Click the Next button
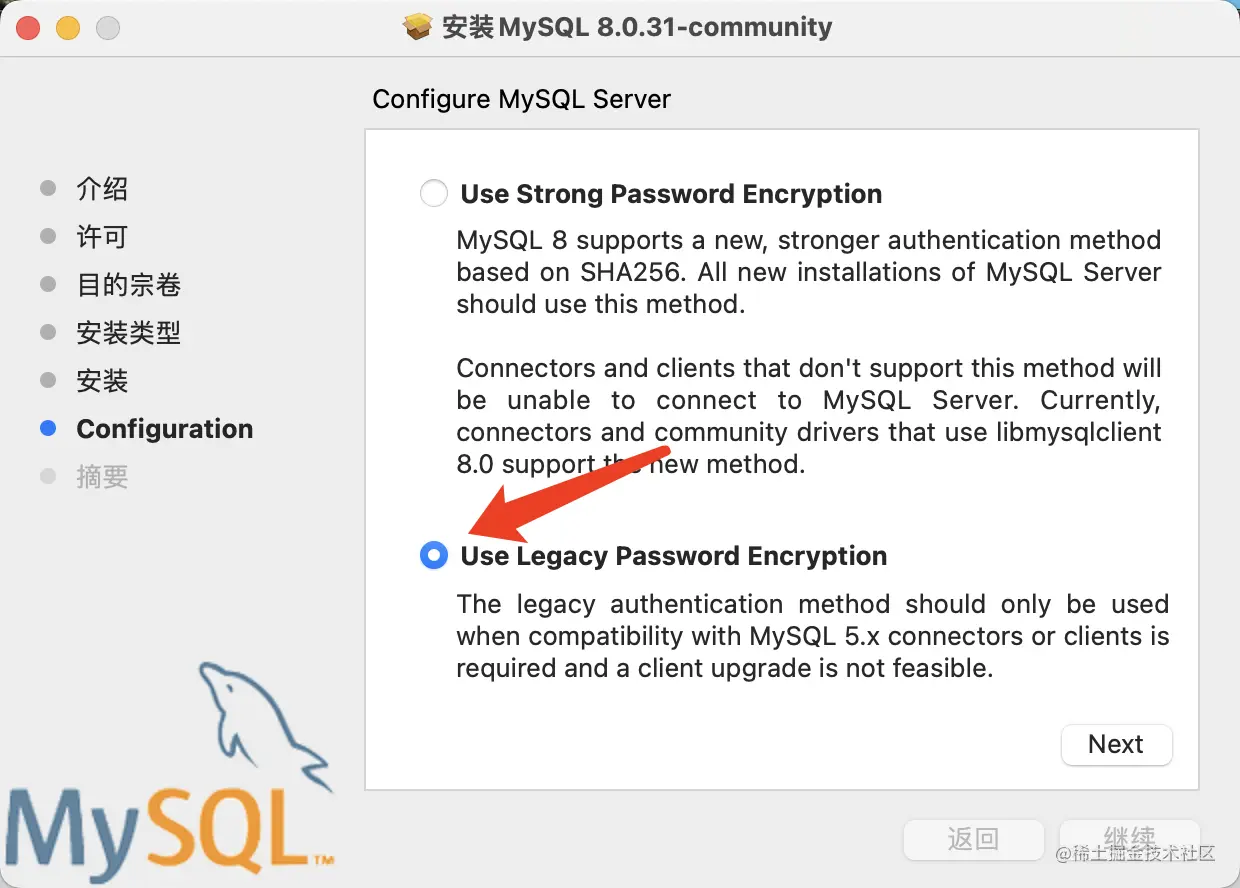The image size is (1240, 888). [1116, 744]
